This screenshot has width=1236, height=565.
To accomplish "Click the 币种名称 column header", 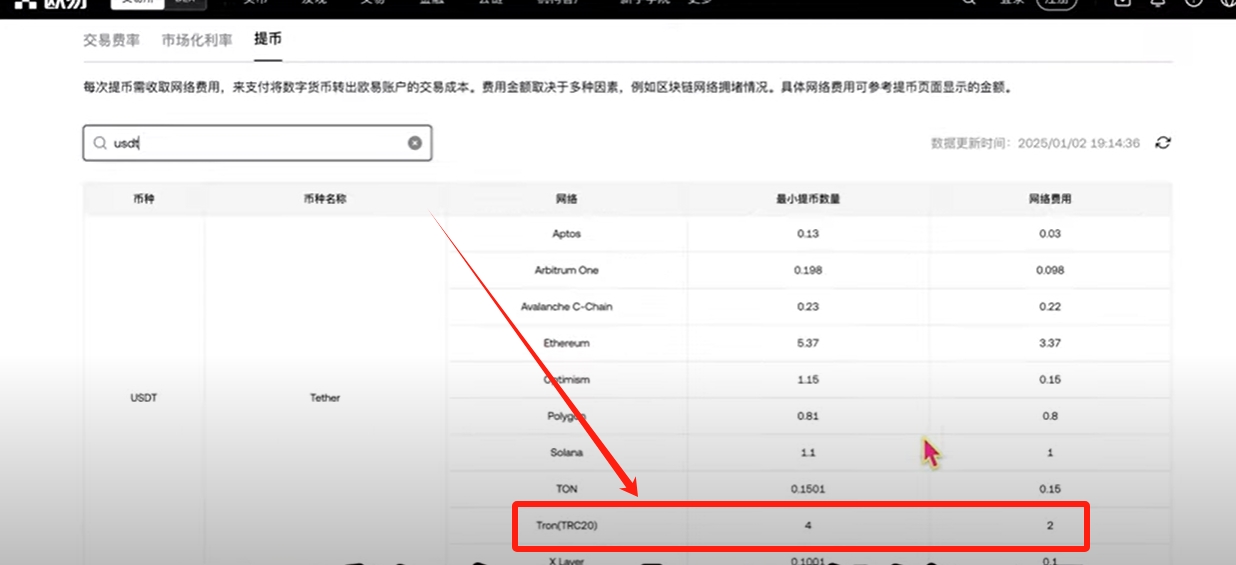I will pos(325,199).
